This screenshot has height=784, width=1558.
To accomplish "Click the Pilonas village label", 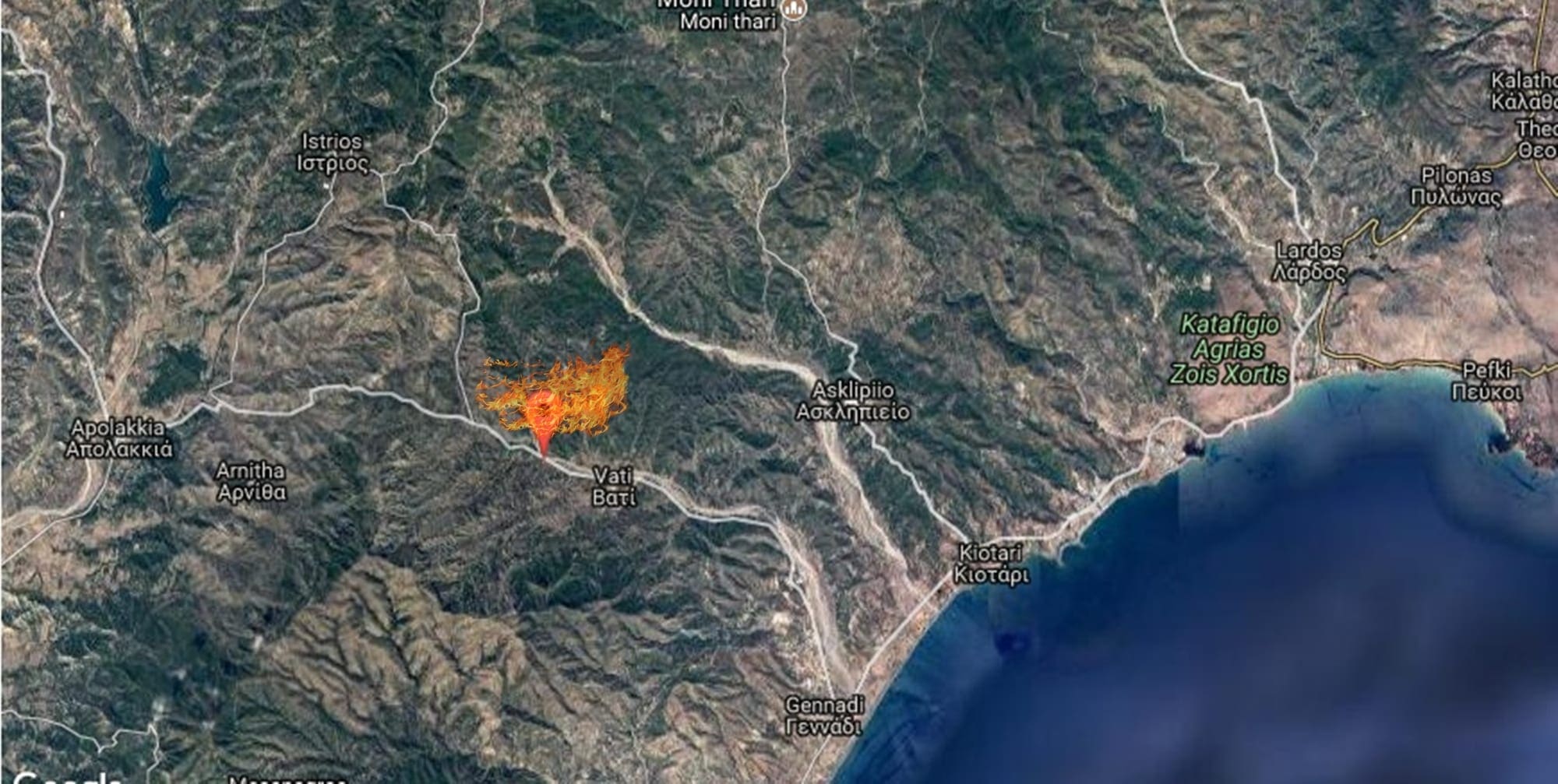I will (x=1456, y=187).
